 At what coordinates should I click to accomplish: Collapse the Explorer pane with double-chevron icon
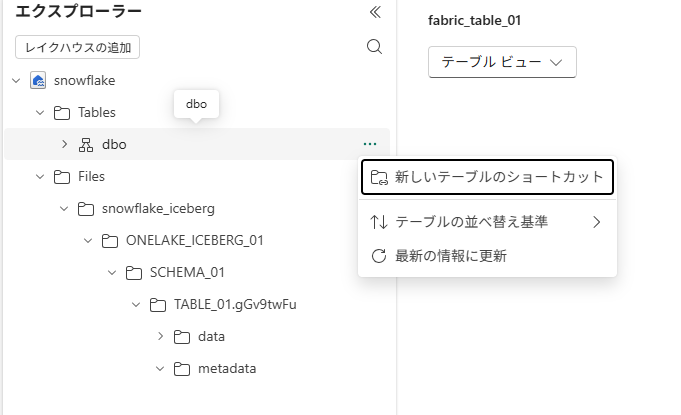pyautogui.click(x=375, y=13)
